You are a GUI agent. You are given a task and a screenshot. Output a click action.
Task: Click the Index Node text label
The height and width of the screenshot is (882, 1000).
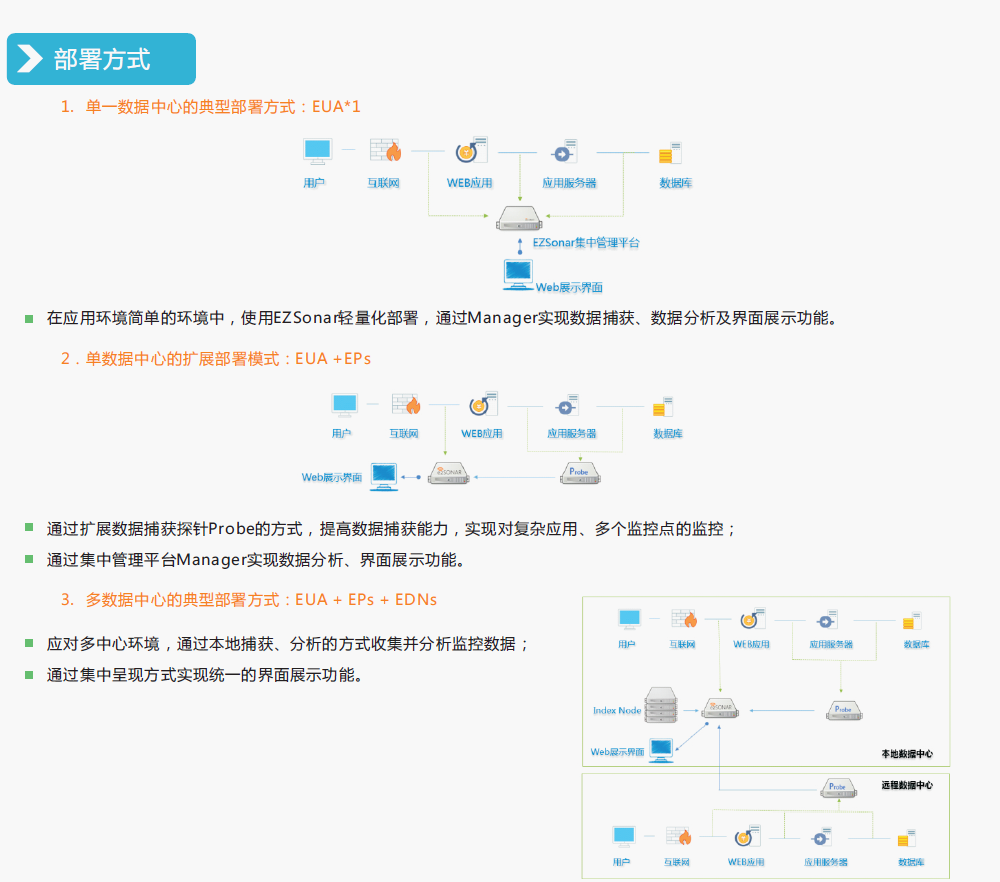pyautogui.click(x=617, y=710)
